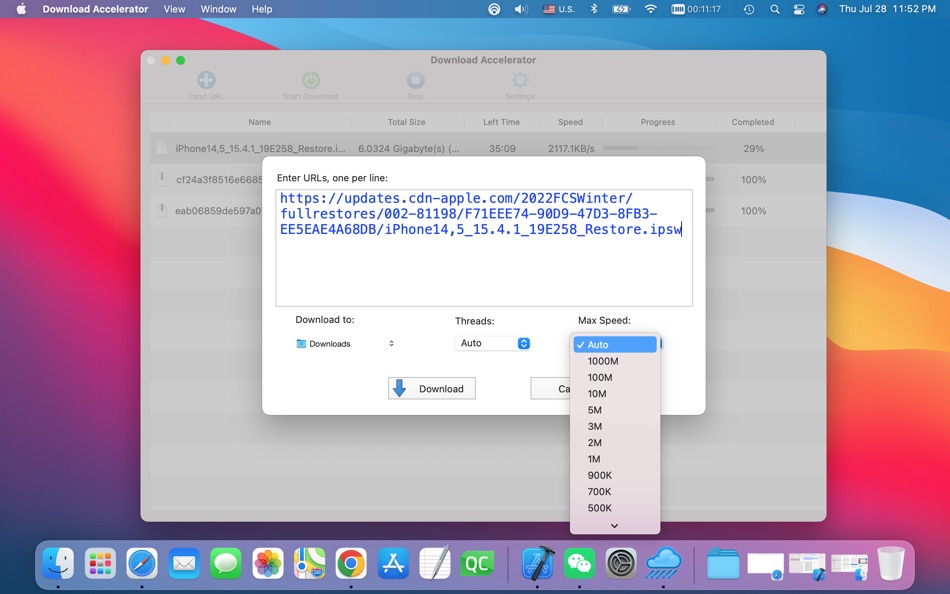The height and width of the screenshot is (594, 950).
Task: Open the Help menu
Action: point(262,9)
